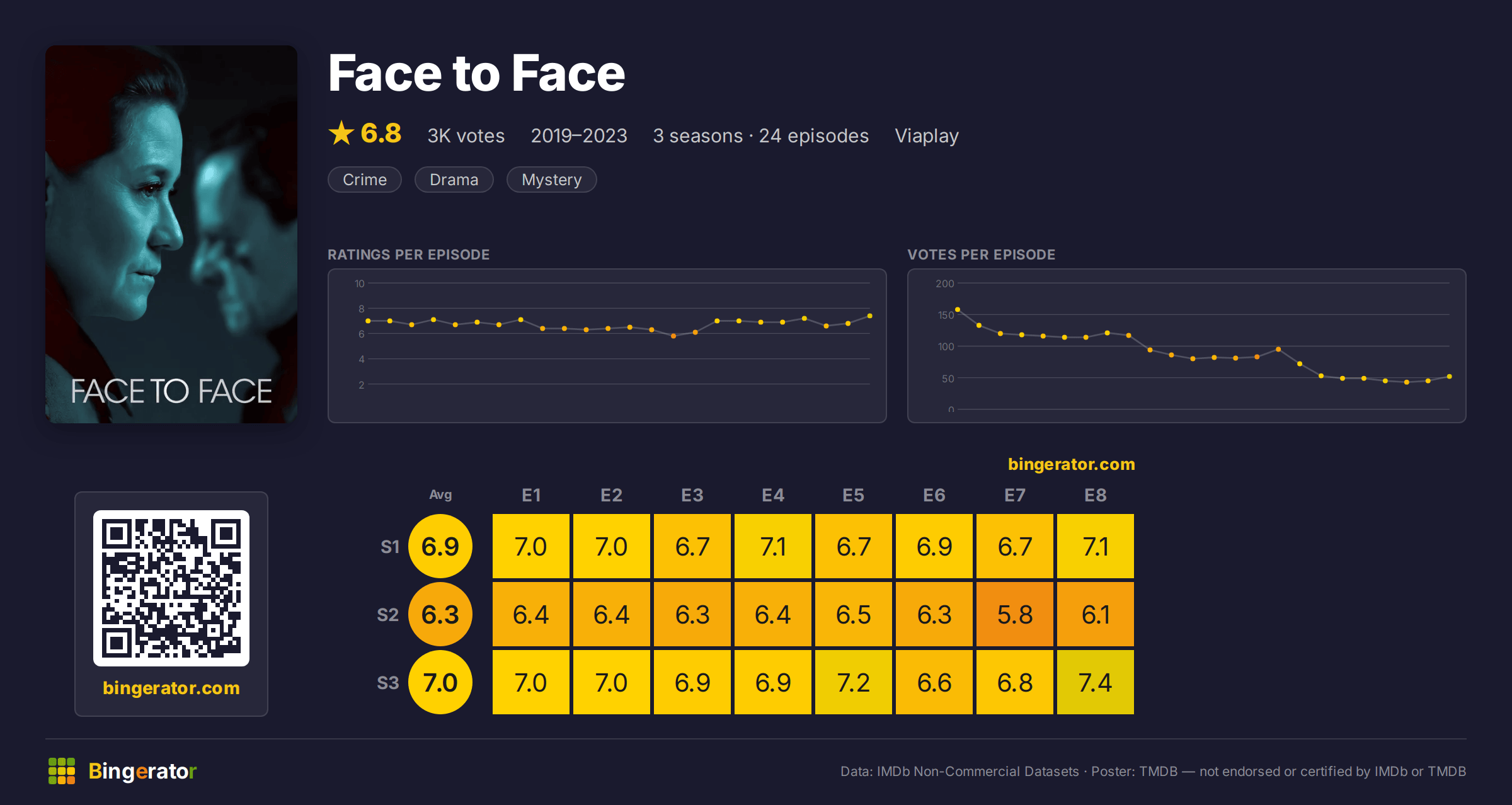Image resolution: width=1512 pixels, height=805 pixels.
Task: Select the Crime genre tag
Action: [x=365, y=180]
